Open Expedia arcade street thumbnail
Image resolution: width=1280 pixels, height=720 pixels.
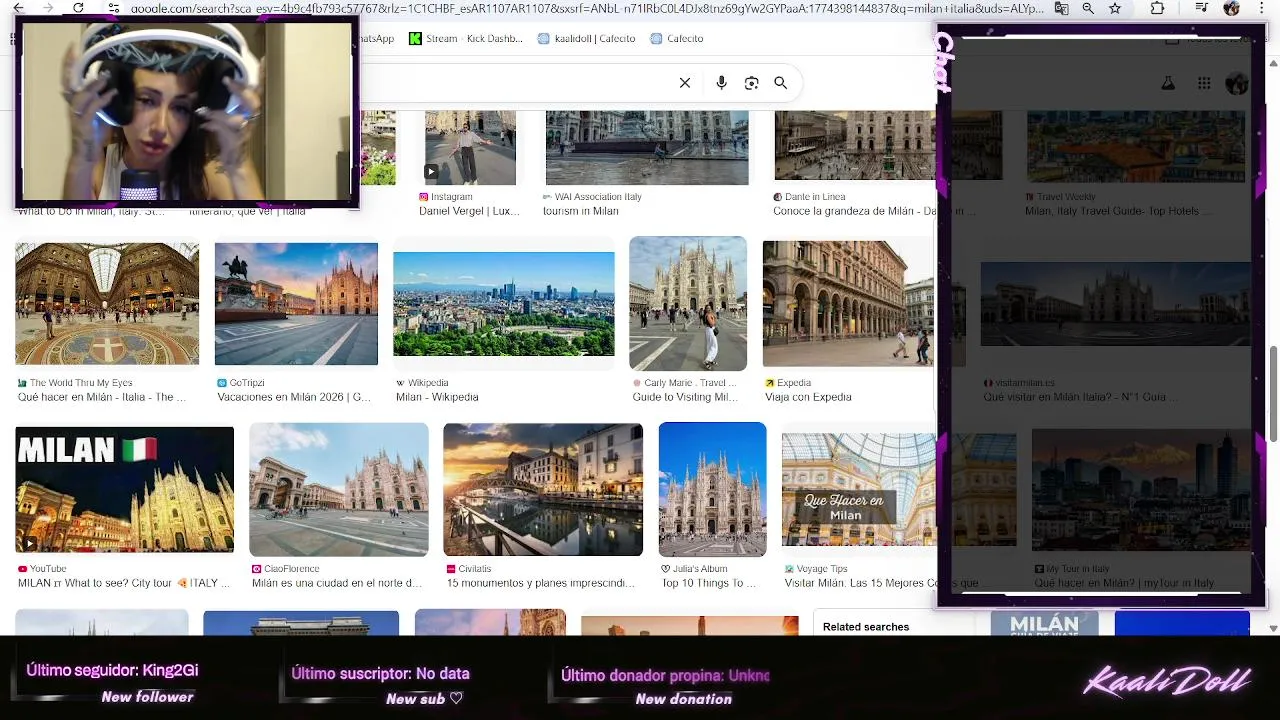pos(848,304)
